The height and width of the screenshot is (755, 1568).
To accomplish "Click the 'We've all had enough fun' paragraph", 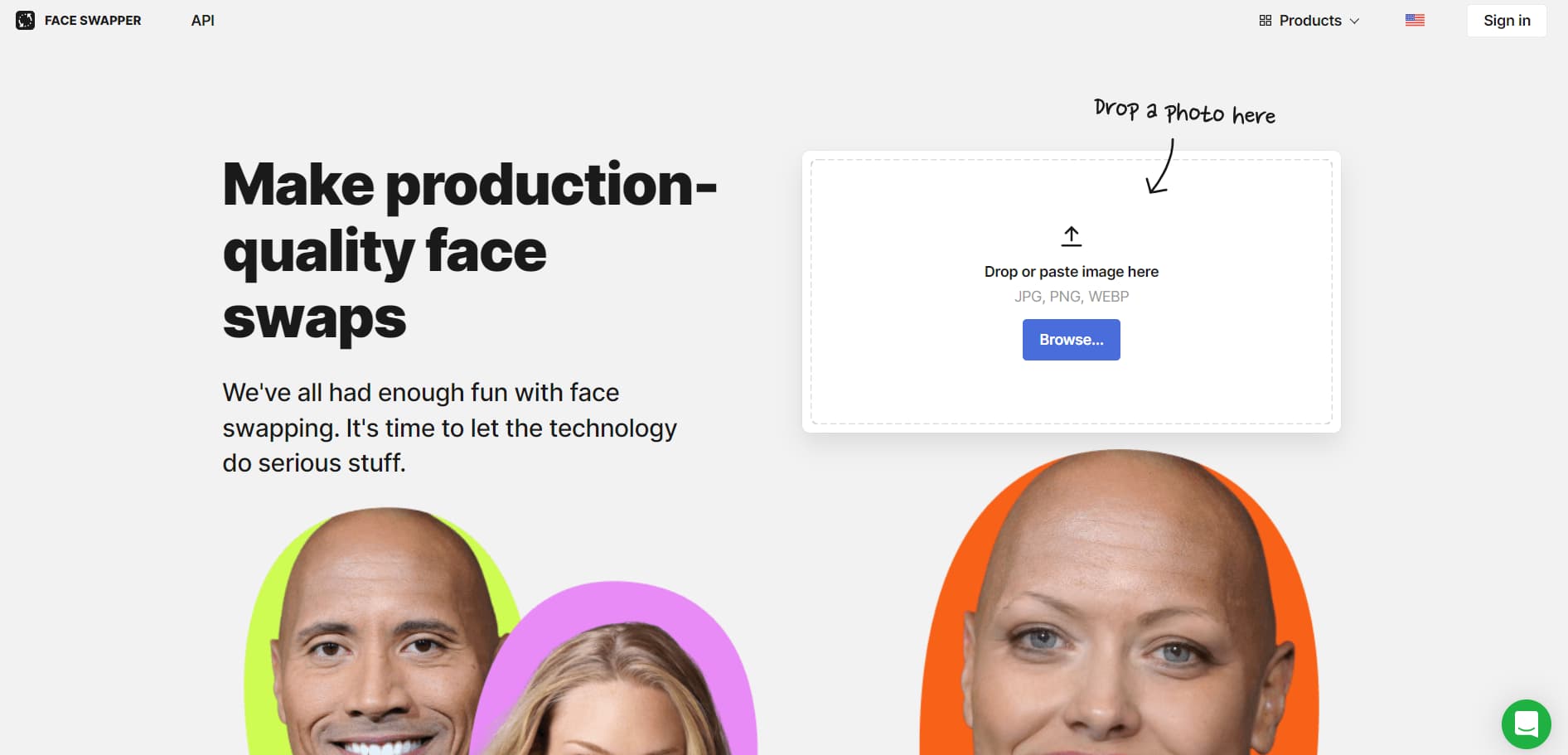I will pyautogui.click(x=449, y=428).
